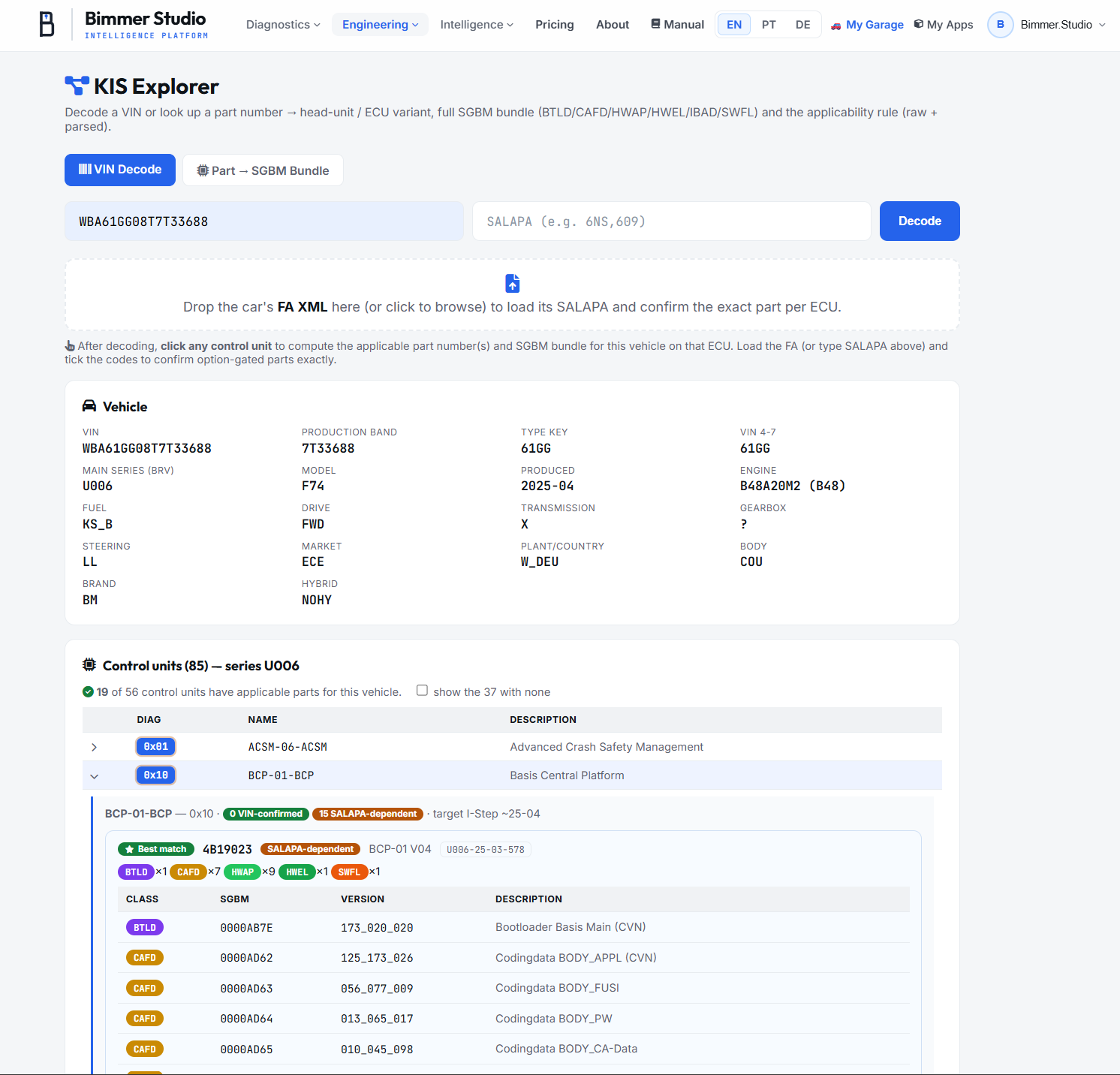Click 'Bootloader Basis Main (CVN)' description
Viewport: 1120px width, 1075px height.
coord(571,927)
